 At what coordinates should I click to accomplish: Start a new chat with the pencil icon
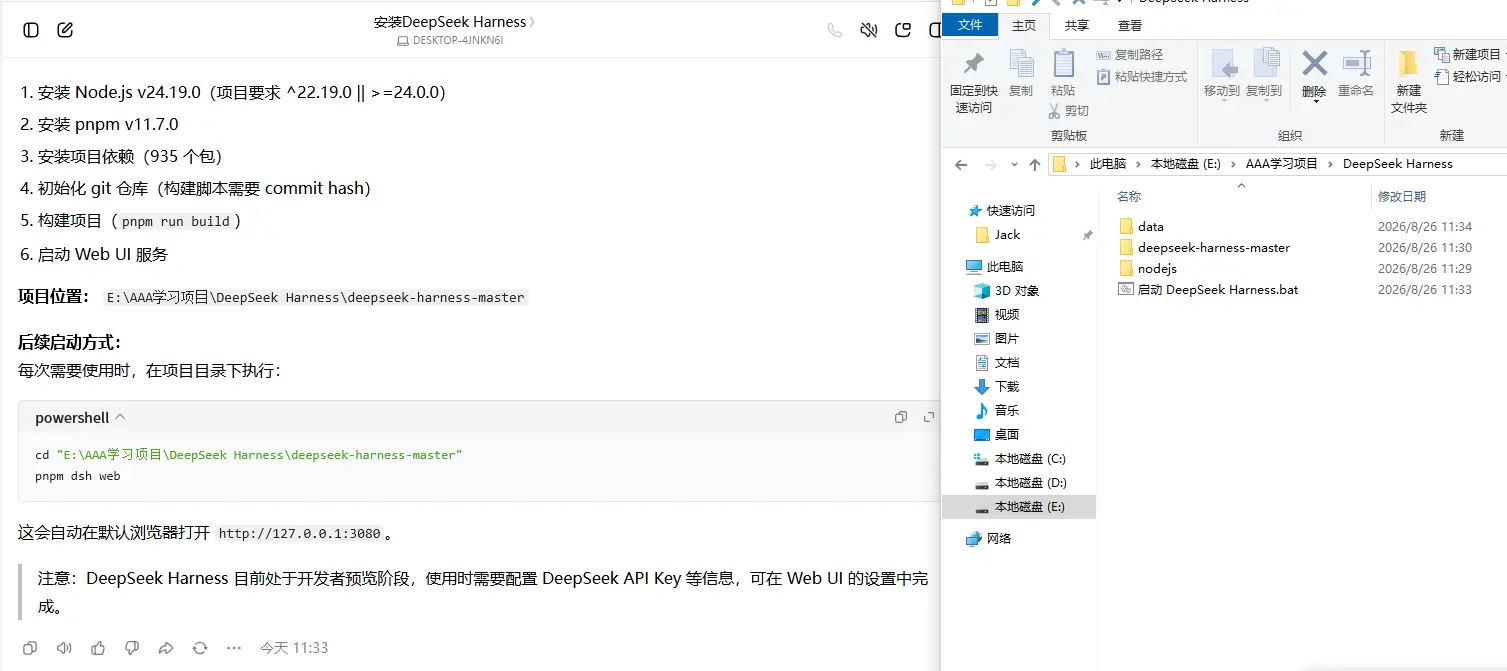coord(66,30)
